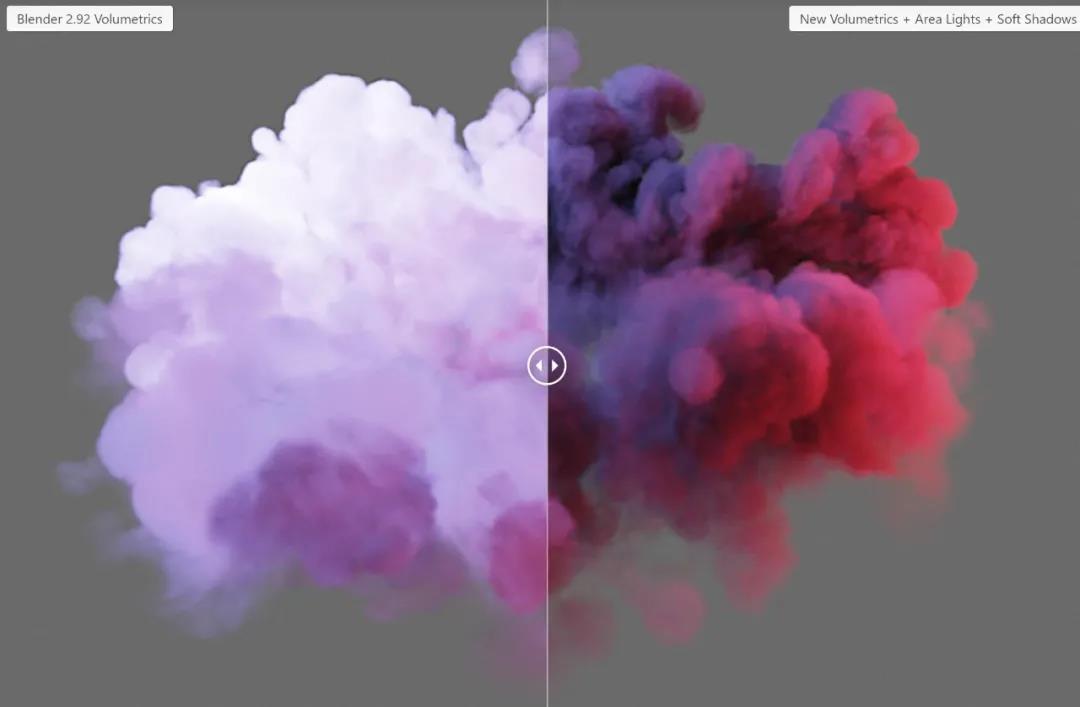Click "Soft Shadows" text in the right label
The height and width of the screenshot is (707, 1080).
click(x=1036, y=19)
